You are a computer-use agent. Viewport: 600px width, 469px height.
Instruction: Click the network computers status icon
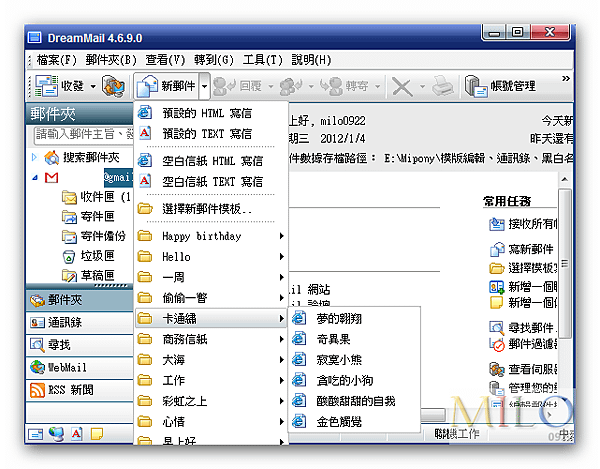pyautogui.click(x=56, y=434)
